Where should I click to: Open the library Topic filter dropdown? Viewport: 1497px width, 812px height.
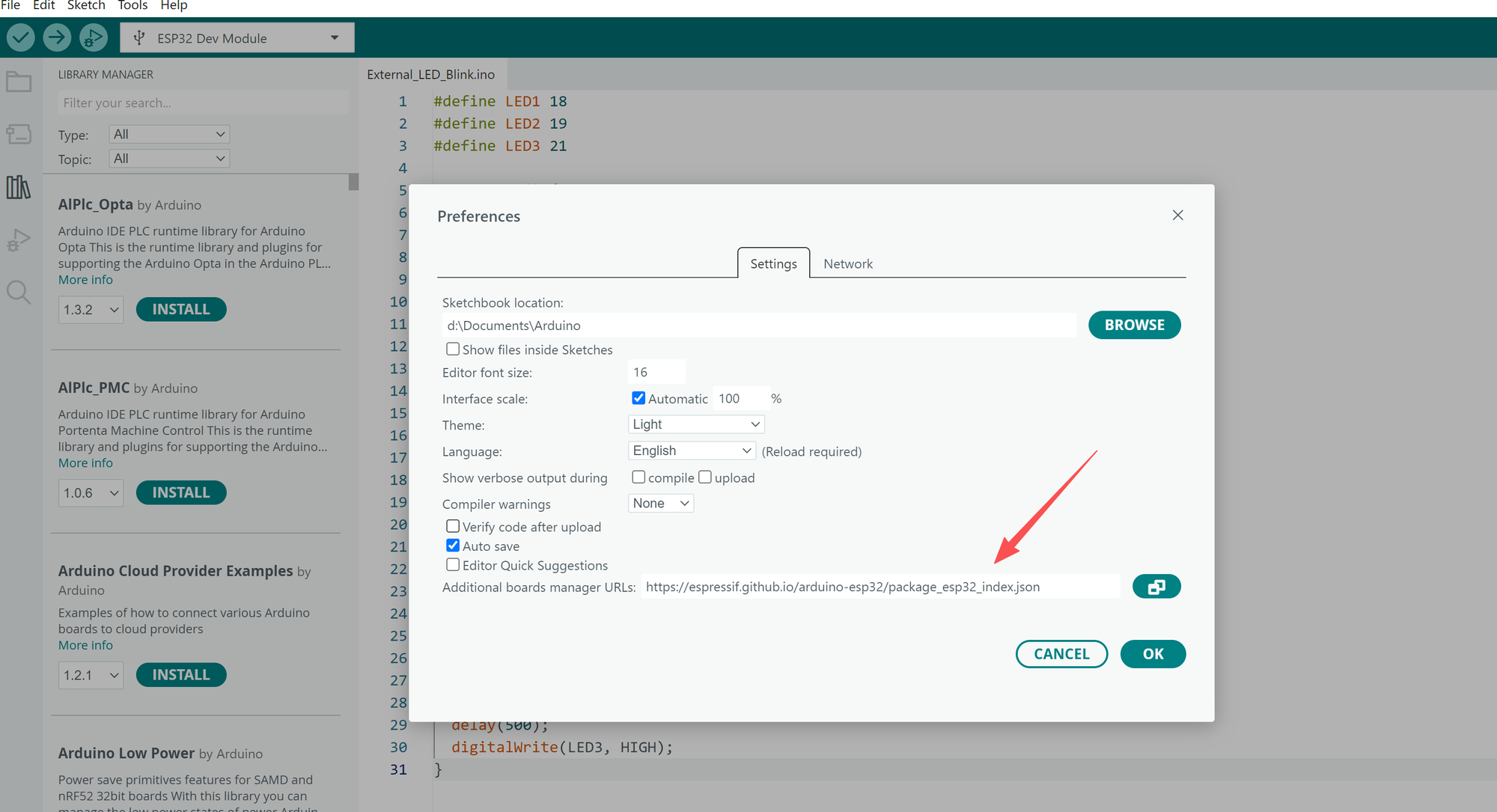(169, 159)
